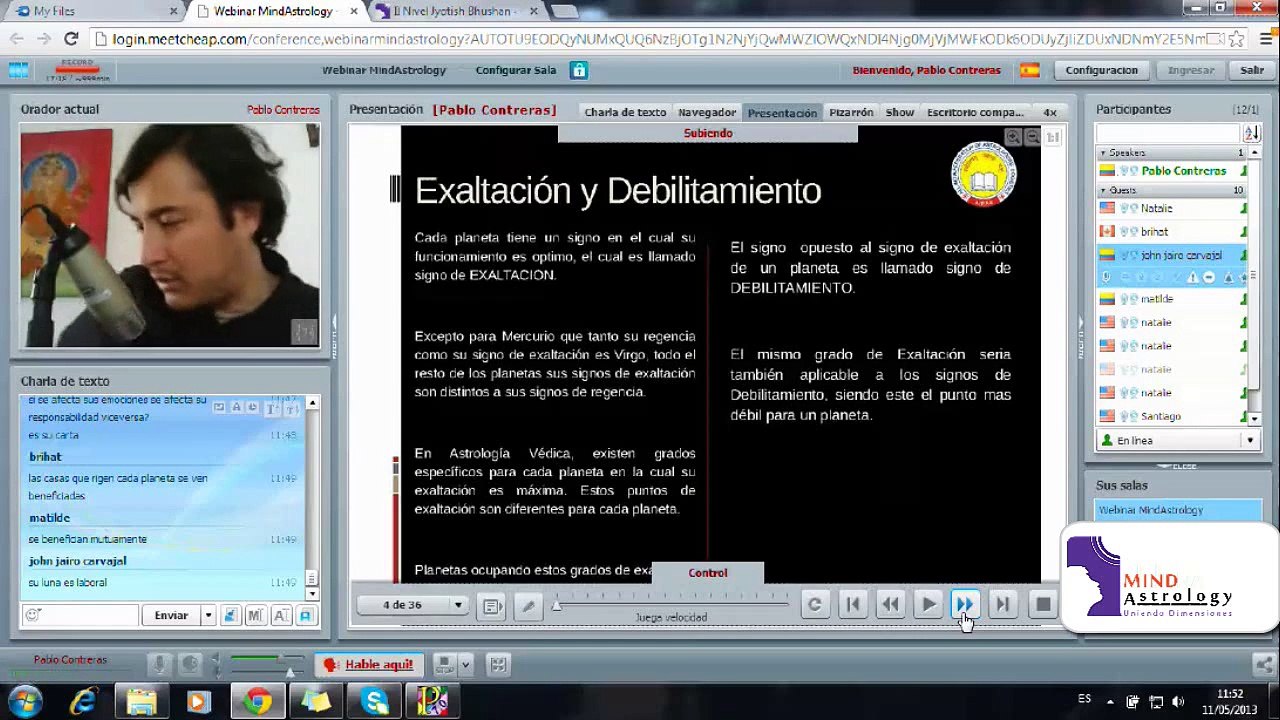Viewport: 1280px width, 720px height.
Task: Click the rewind playback button
Action: [x=890, y=605]
